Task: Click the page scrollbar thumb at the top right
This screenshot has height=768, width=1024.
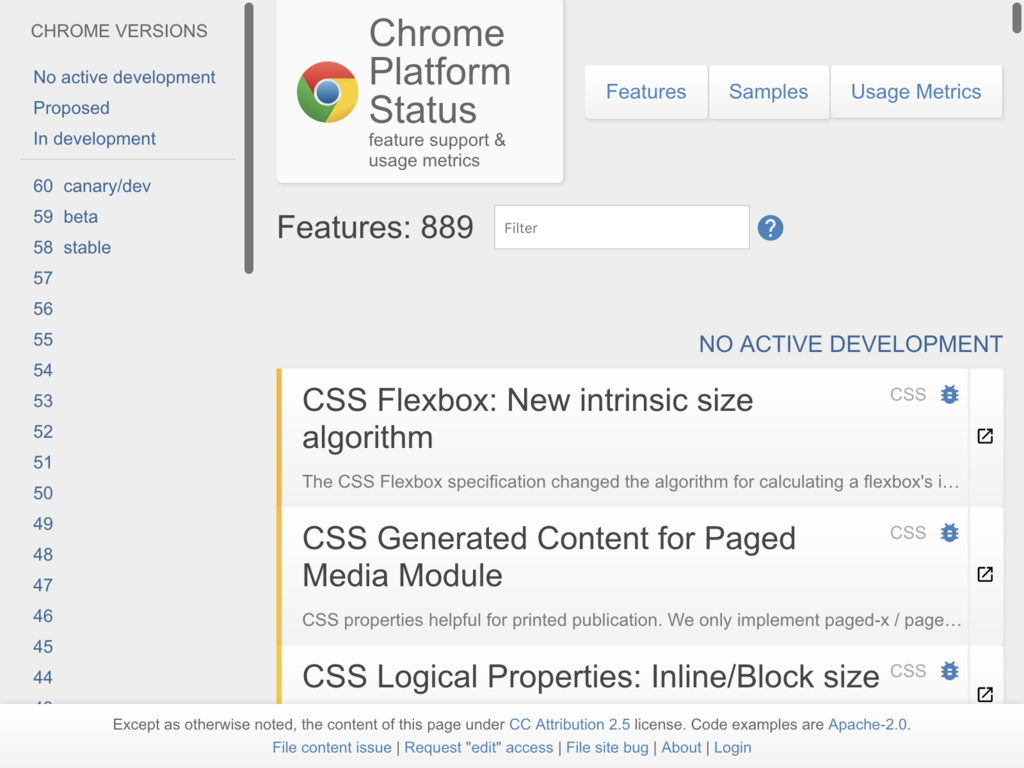Action: click(x=1017, y=16)
